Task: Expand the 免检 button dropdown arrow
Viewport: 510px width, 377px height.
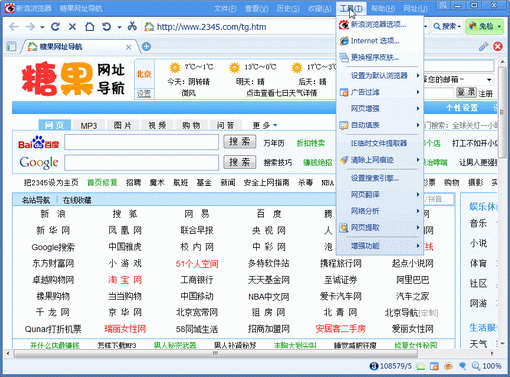Action: point(499,26)
